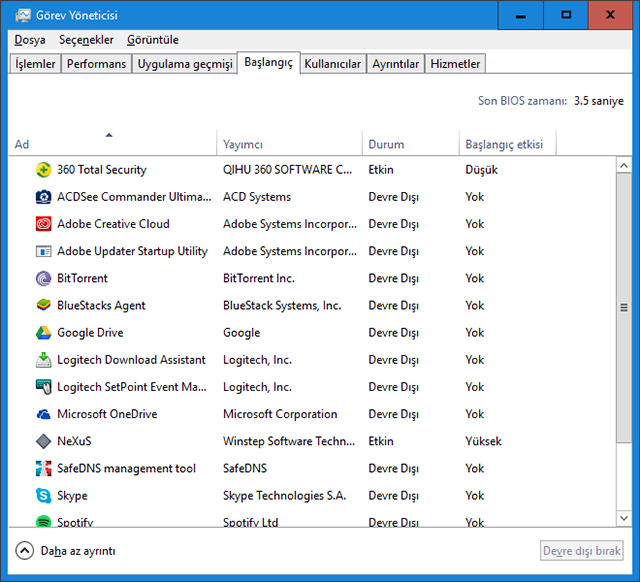Open the Görüntüle menu
The width and height of the screenshot is (640, 582).
(153, 40)
